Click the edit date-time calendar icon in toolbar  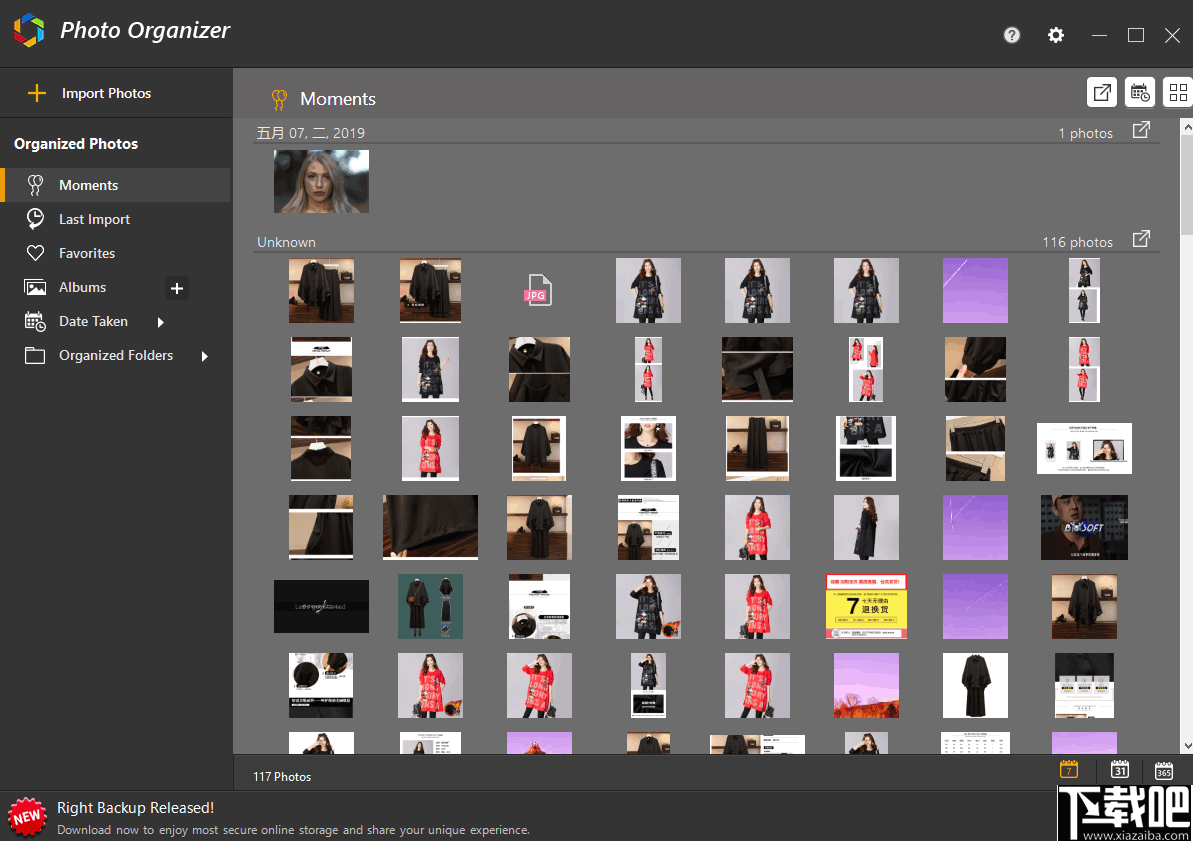[1140, 92]
